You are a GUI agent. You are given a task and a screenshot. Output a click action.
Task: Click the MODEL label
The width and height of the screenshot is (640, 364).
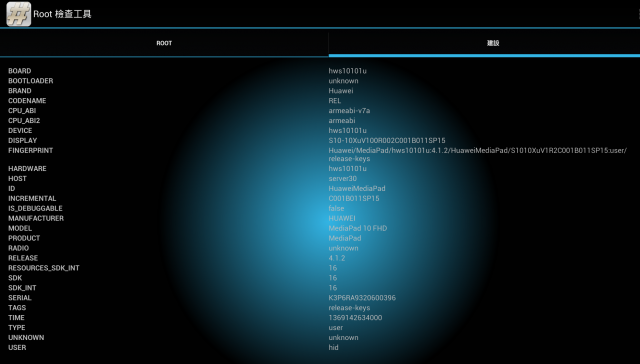pyautogui.click(x=20, y=229)
